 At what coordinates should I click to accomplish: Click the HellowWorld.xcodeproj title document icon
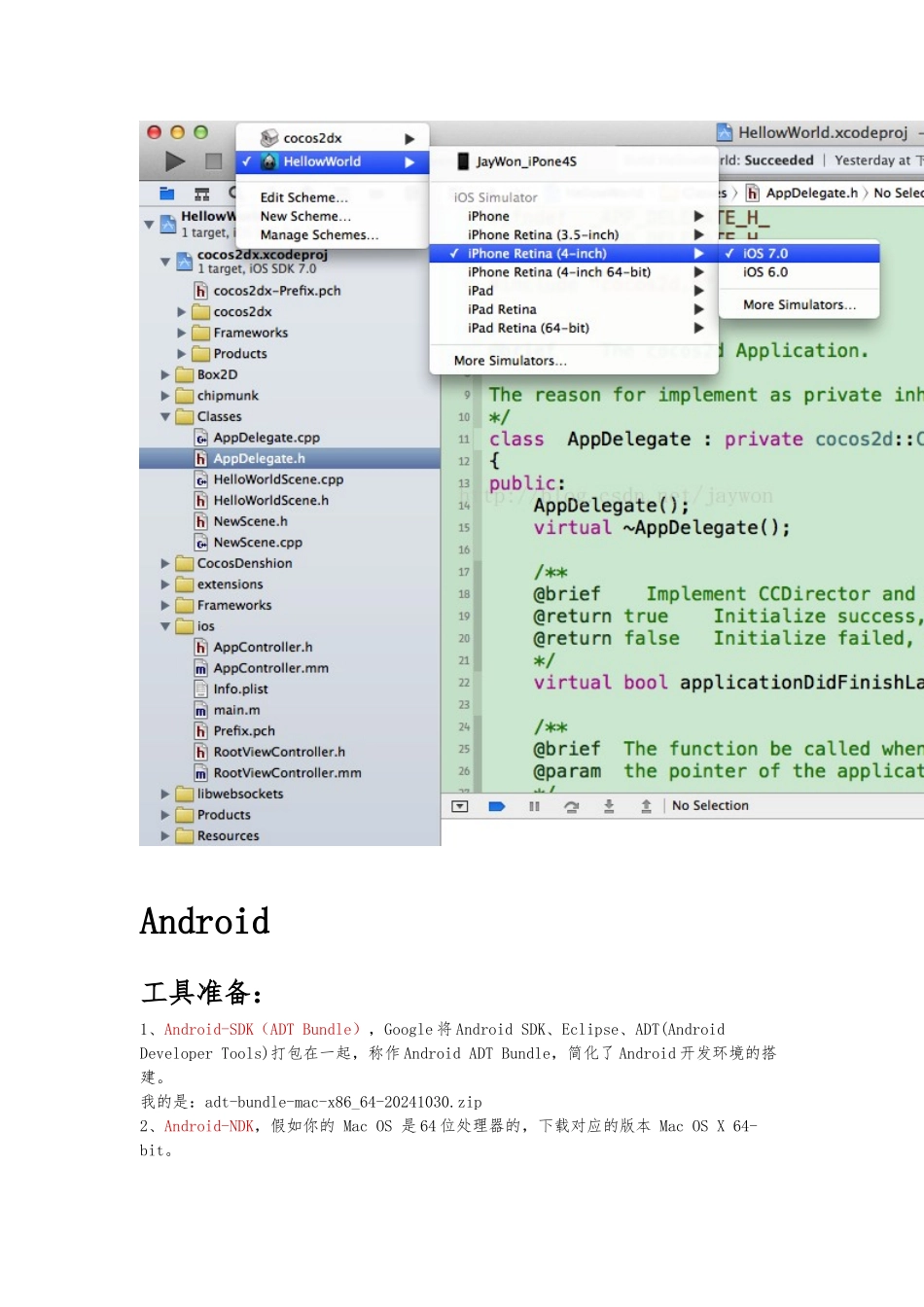point(725,132)
